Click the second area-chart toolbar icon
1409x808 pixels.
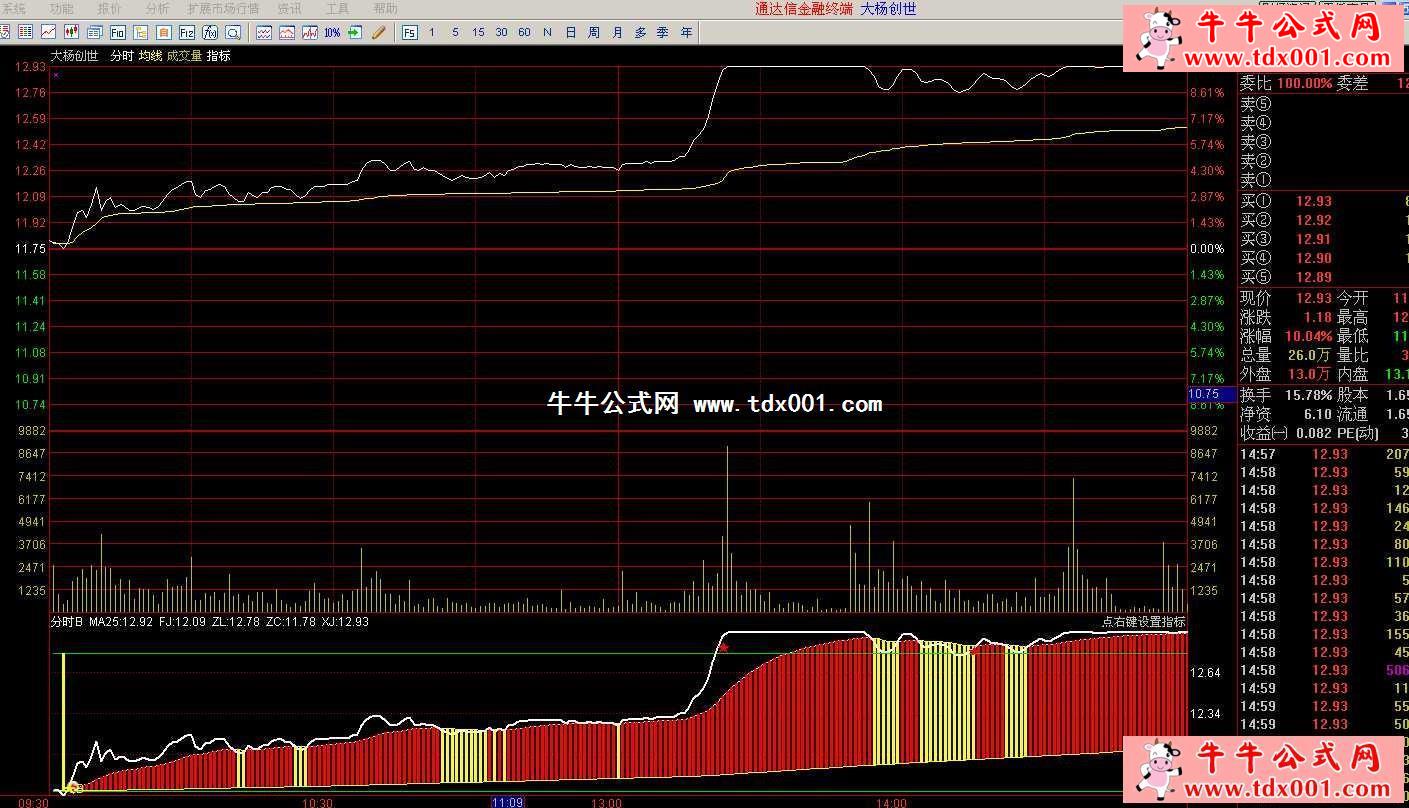(x=287, y=32)
